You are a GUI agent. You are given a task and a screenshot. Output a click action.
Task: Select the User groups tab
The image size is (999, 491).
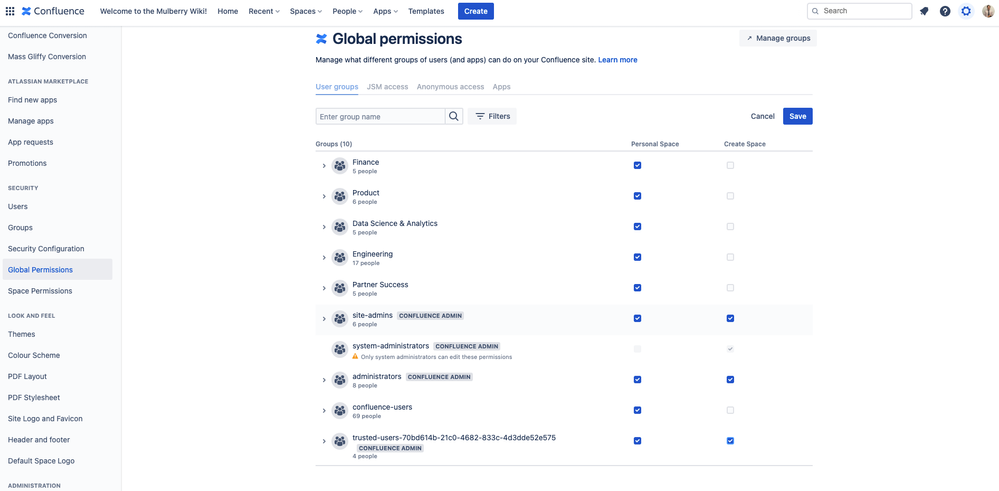pos(337,87)
